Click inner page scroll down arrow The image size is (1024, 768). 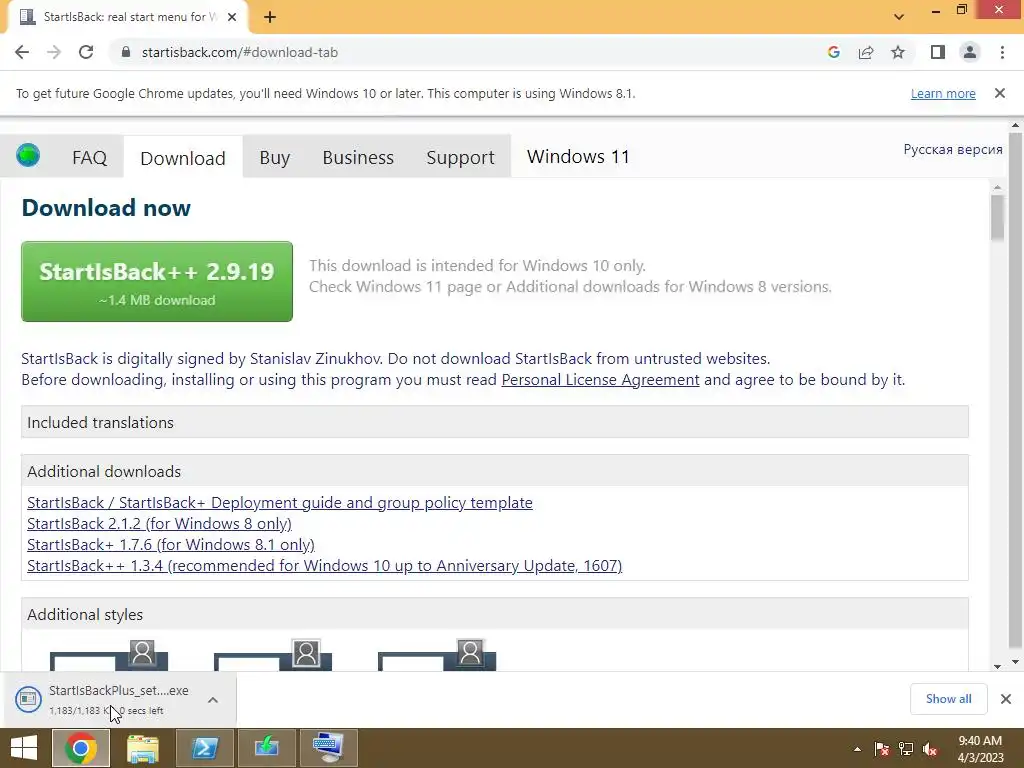point(997,666)
